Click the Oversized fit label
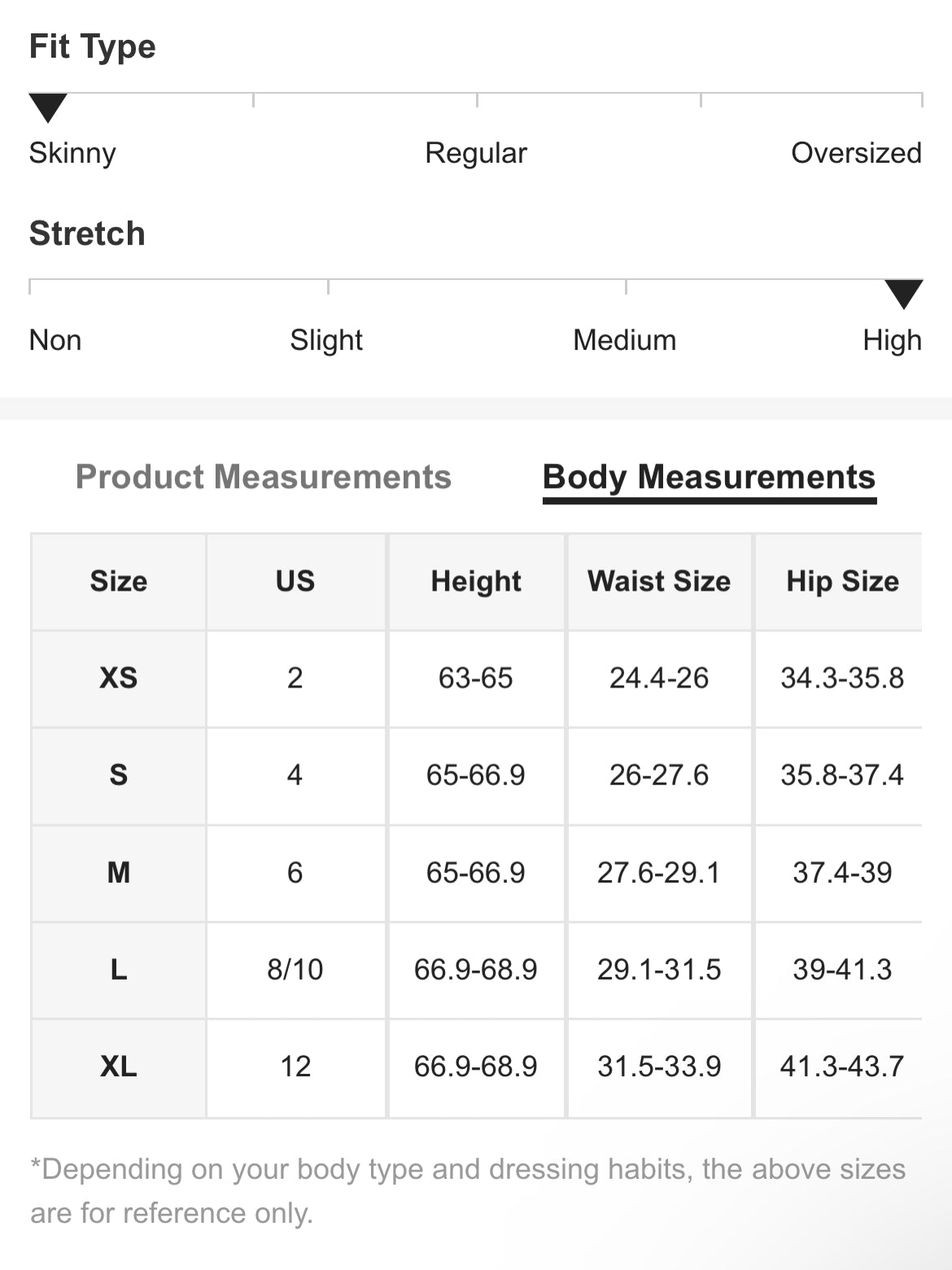Image resolution: width=952 pixels, height=1270 pixels. (856, 153)
